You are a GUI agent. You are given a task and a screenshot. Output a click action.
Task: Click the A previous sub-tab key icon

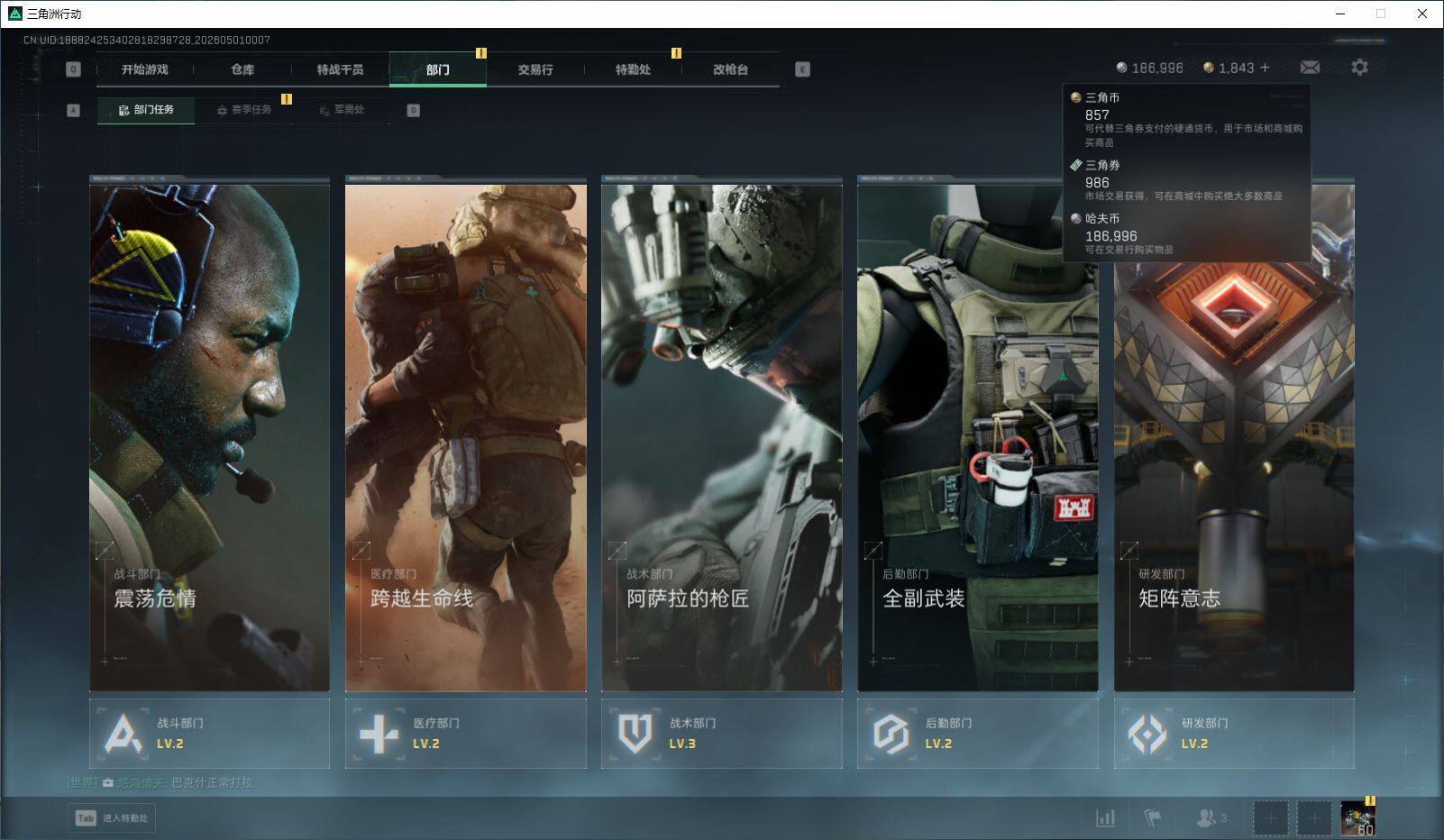[73, 110]
